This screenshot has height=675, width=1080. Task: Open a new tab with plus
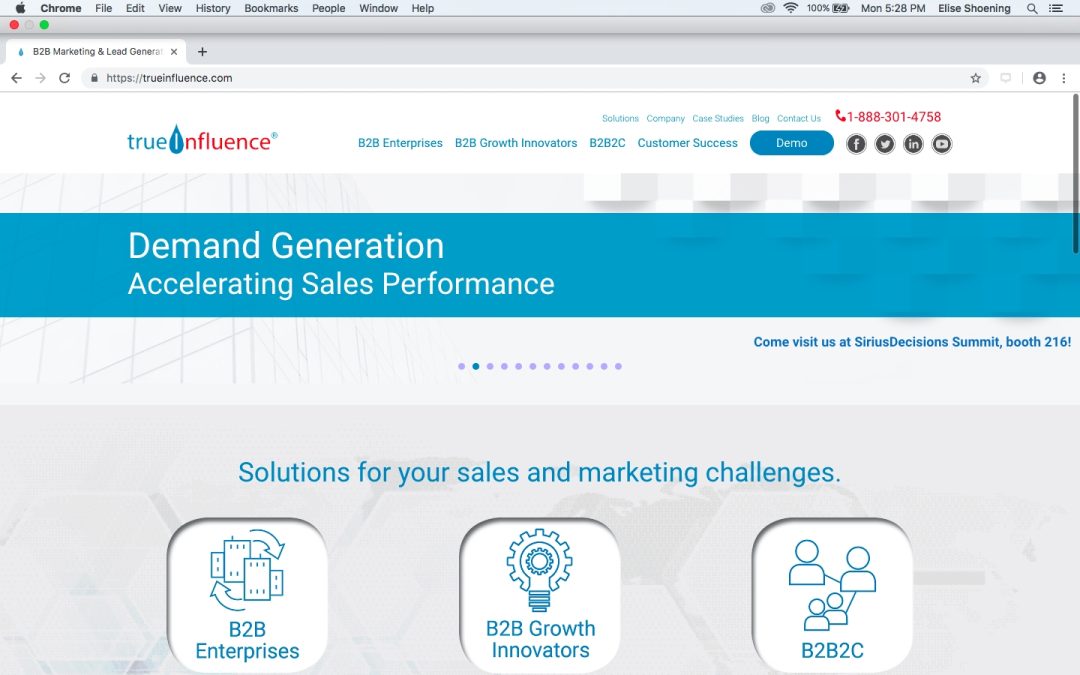coord(202,52)
